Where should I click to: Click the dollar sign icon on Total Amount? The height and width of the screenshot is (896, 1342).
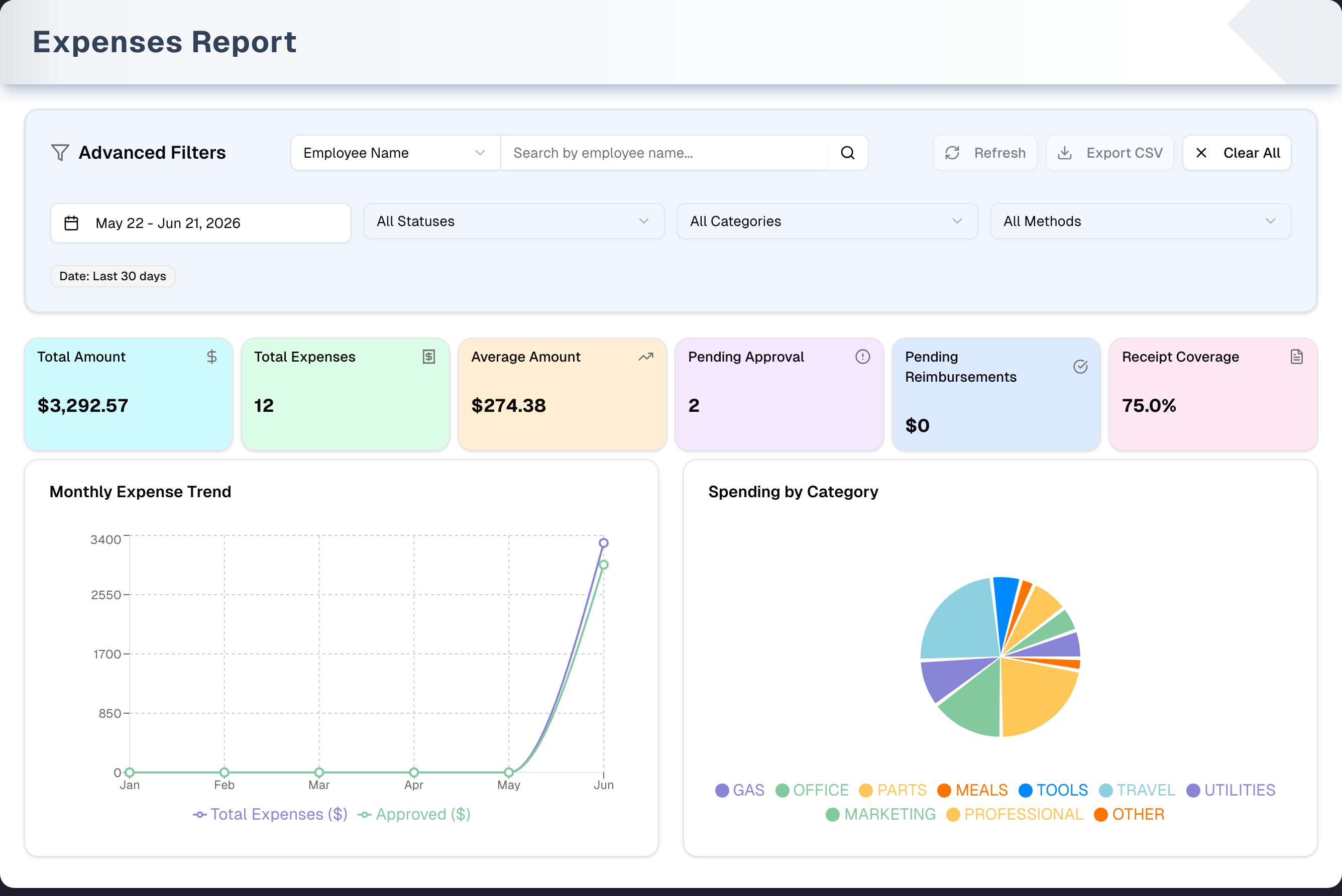coord(212,357)
